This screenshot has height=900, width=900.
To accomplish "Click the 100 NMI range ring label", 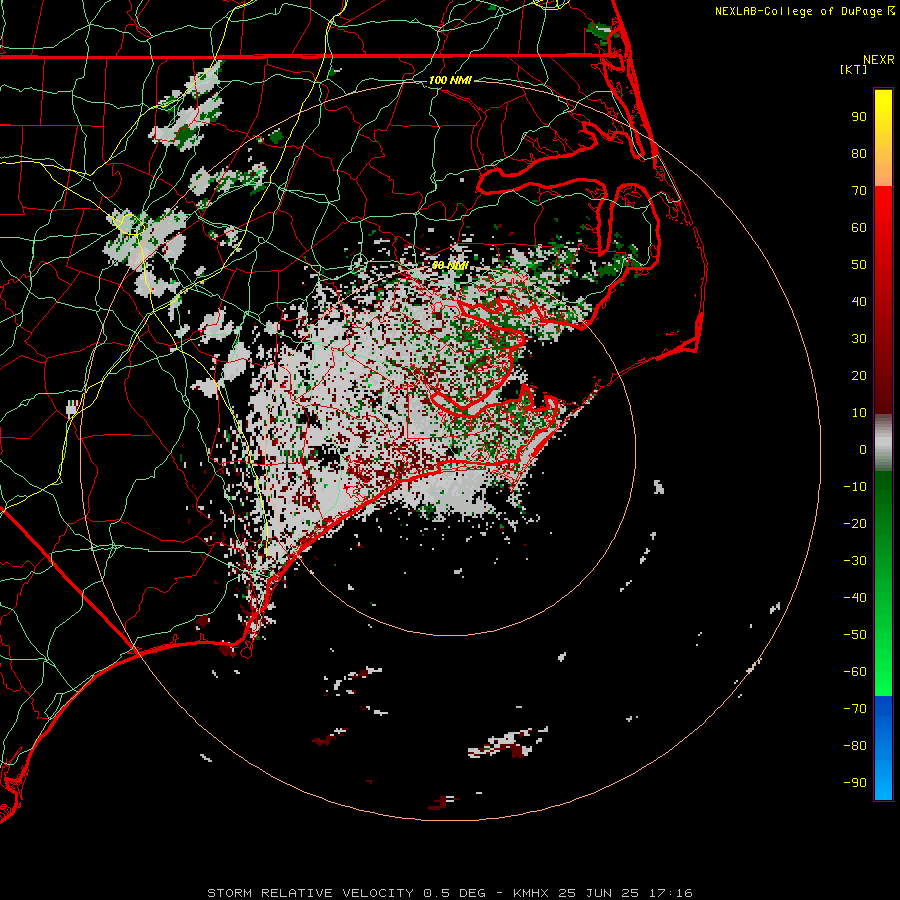I will pos(450,80).
